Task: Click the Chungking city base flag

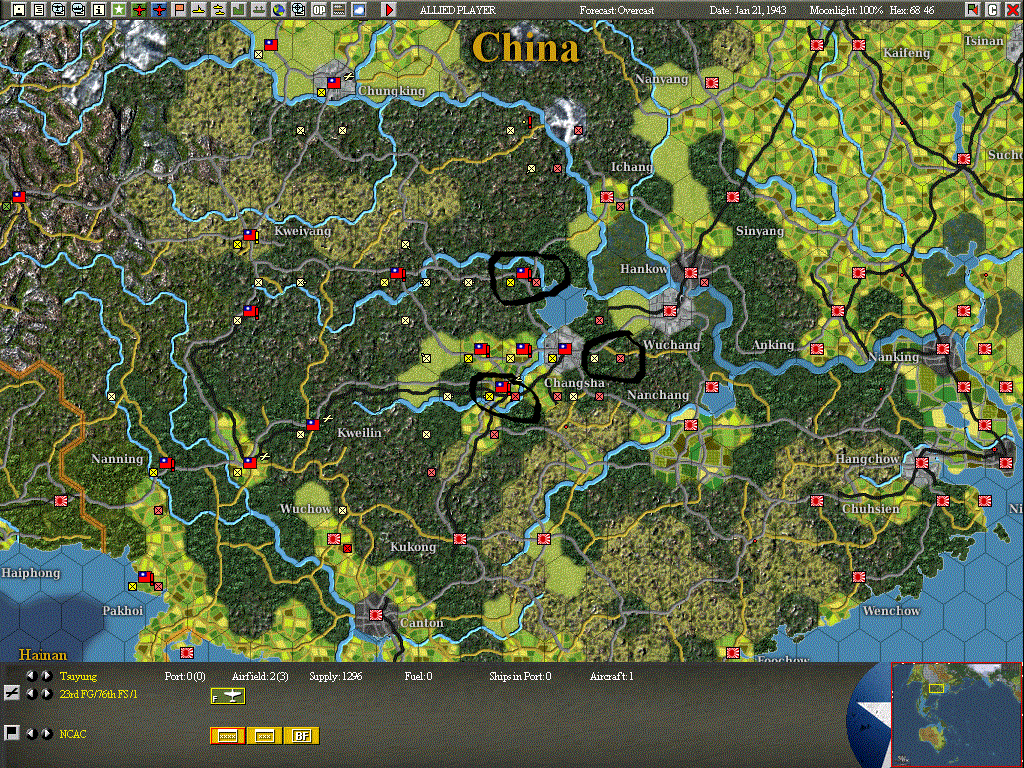Action: (x=334, y=83)
